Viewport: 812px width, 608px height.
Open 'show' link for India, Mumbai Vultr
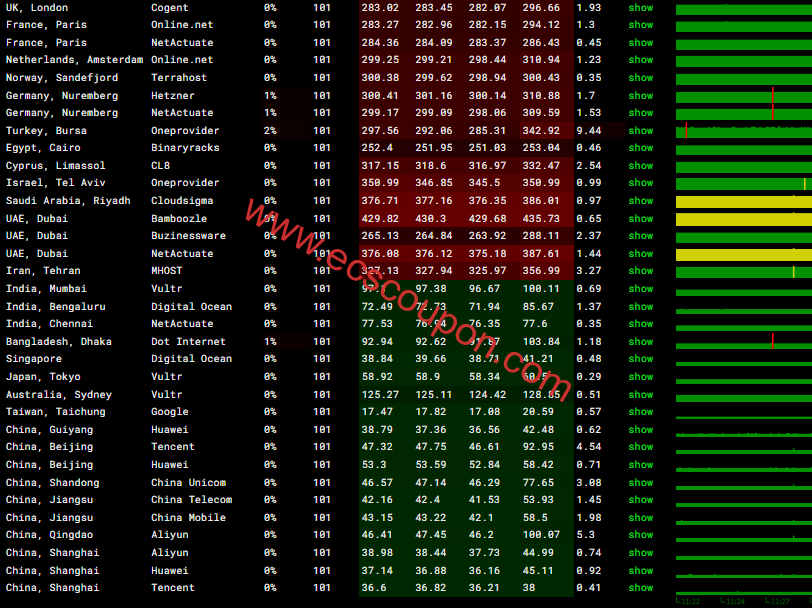641,288
